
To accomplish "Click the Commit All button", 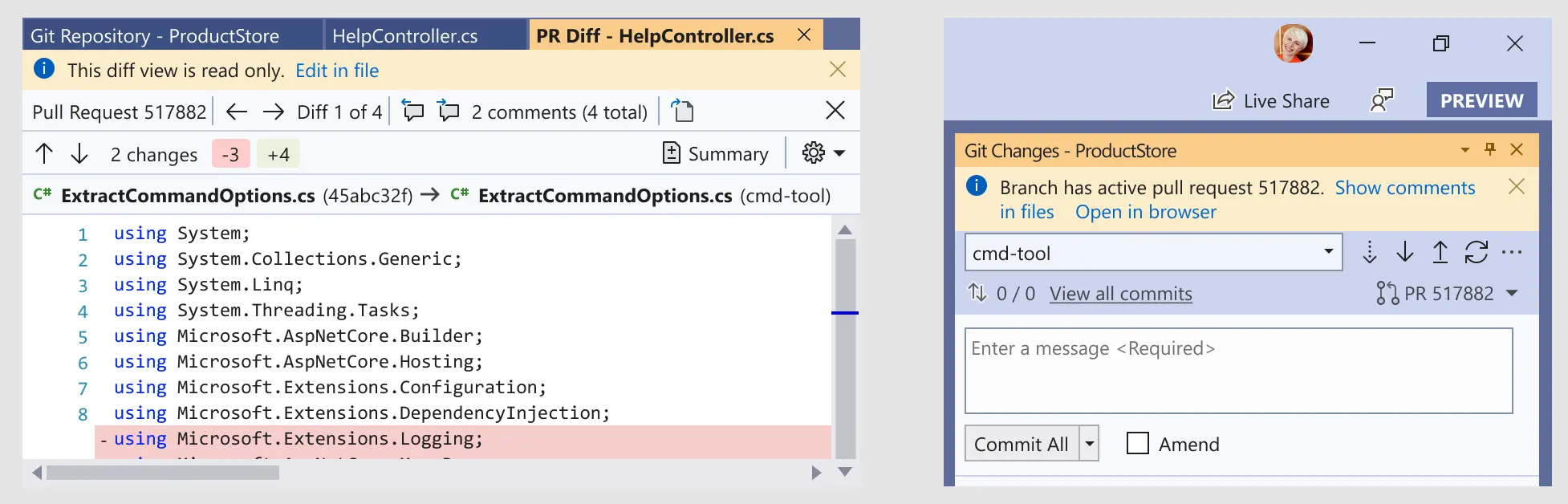I will pyautogui.click(x=1022, y=443).
